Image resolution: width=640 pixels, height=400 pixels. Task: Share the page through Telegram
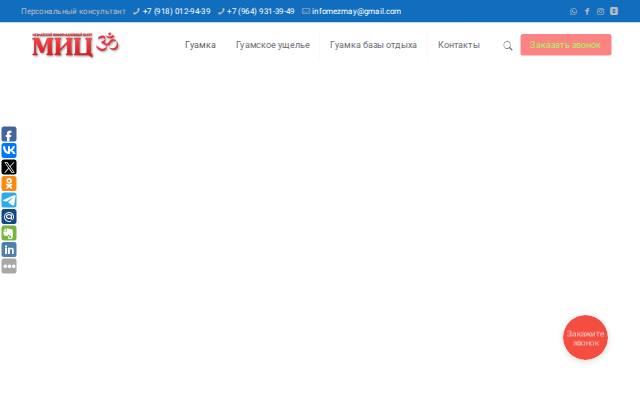(x=9, y=200)
